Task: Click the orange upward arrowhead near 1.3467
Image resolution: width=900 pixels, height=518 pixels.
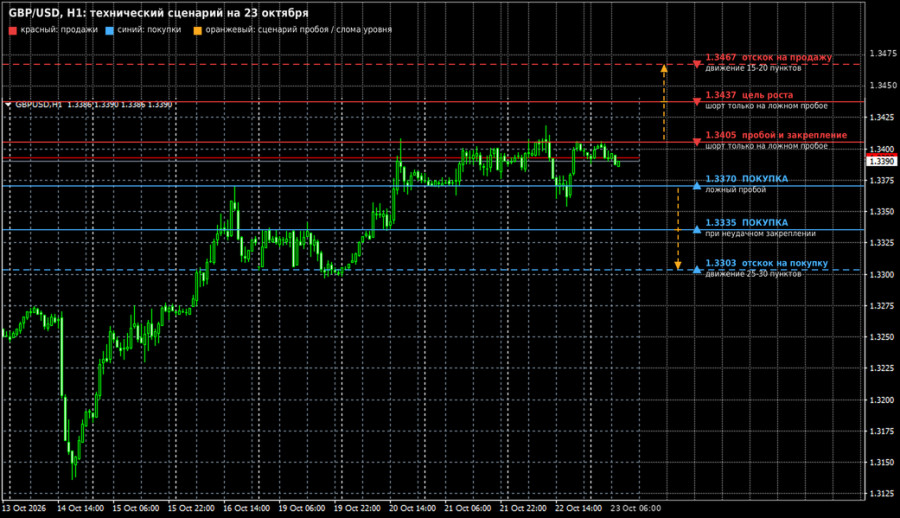Action: click(x=664, y=68)
